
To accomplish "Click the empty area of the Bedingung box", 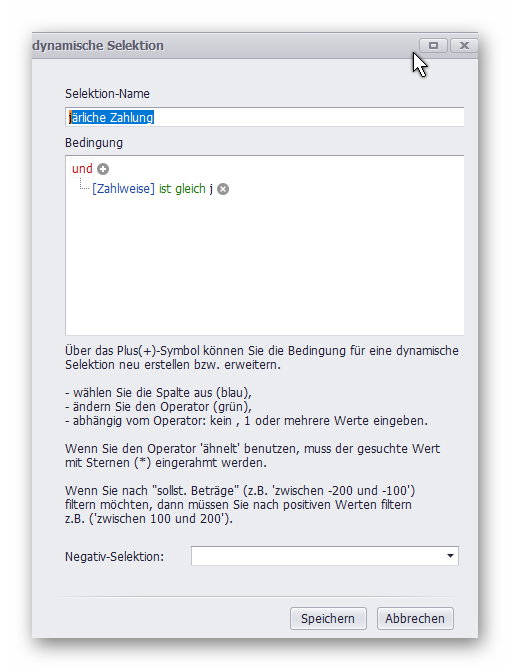I will pos(264,265).
